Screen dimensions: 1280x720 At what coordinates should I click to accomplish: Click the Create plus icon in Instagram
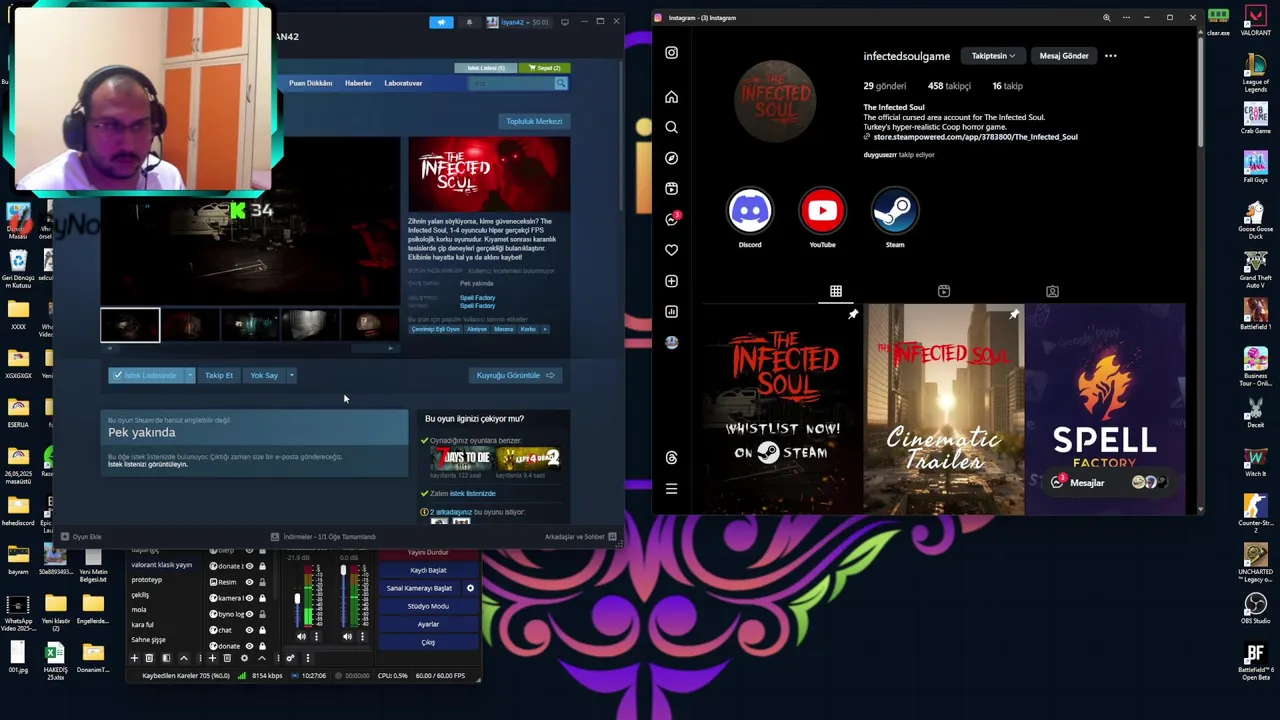(x=671, y=281)
